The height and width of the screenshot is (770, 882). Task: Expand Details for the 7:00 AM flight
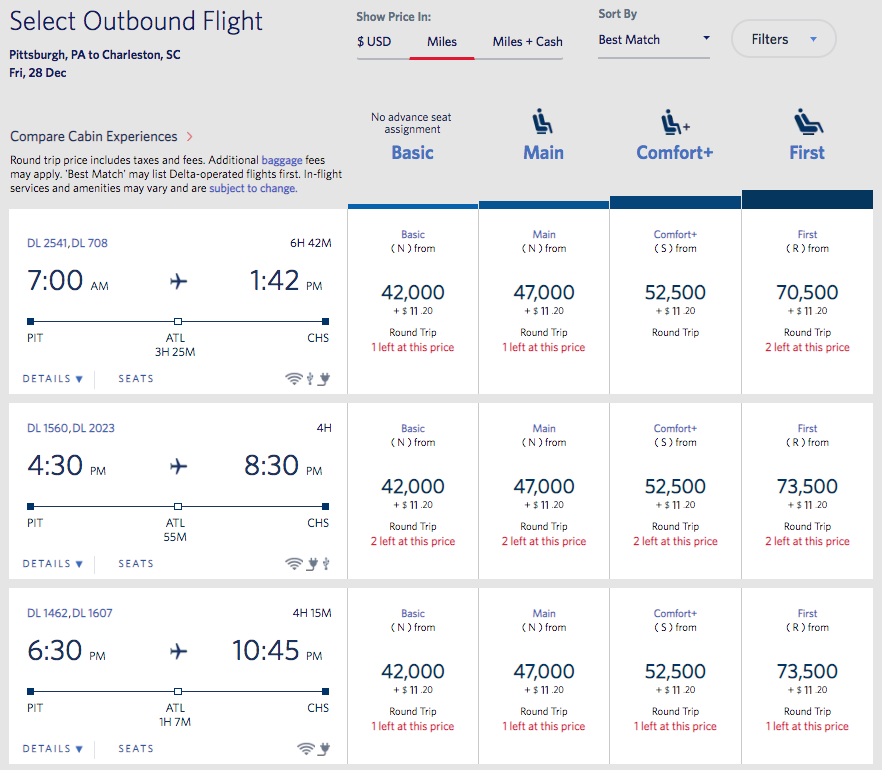(53, 379)
